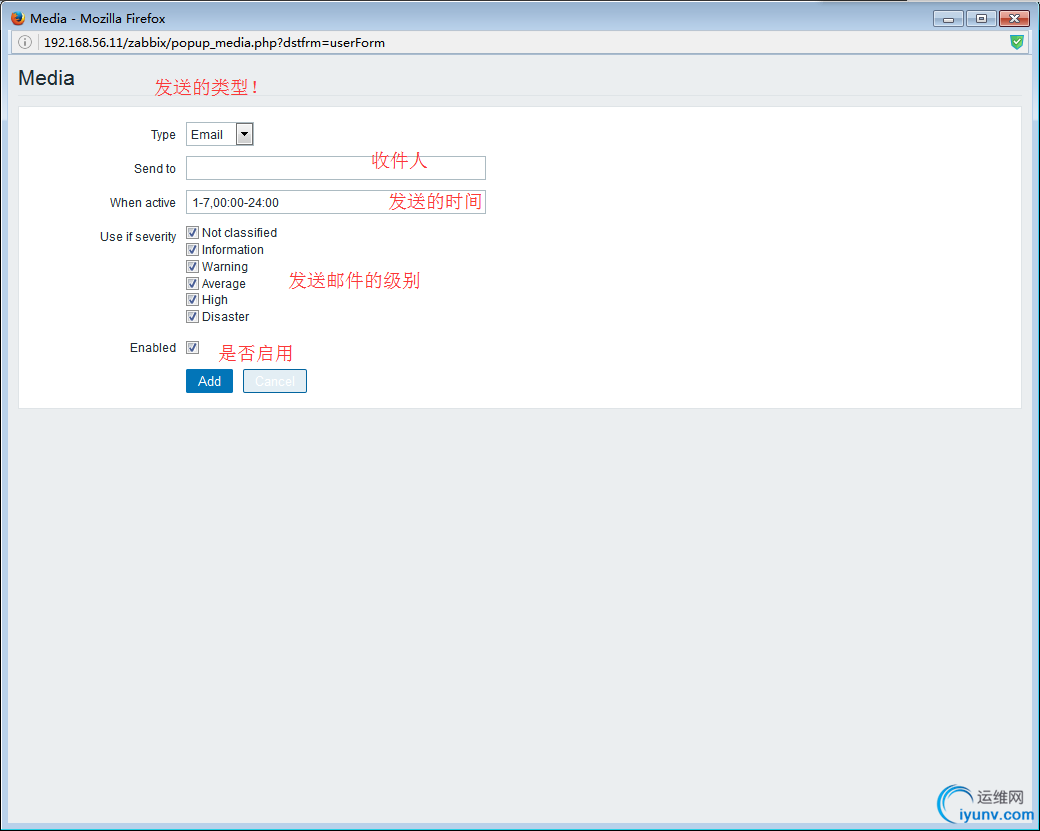Uncheck the Disaster severity checkbox
1040x831 pixels.
coord(192,317)
